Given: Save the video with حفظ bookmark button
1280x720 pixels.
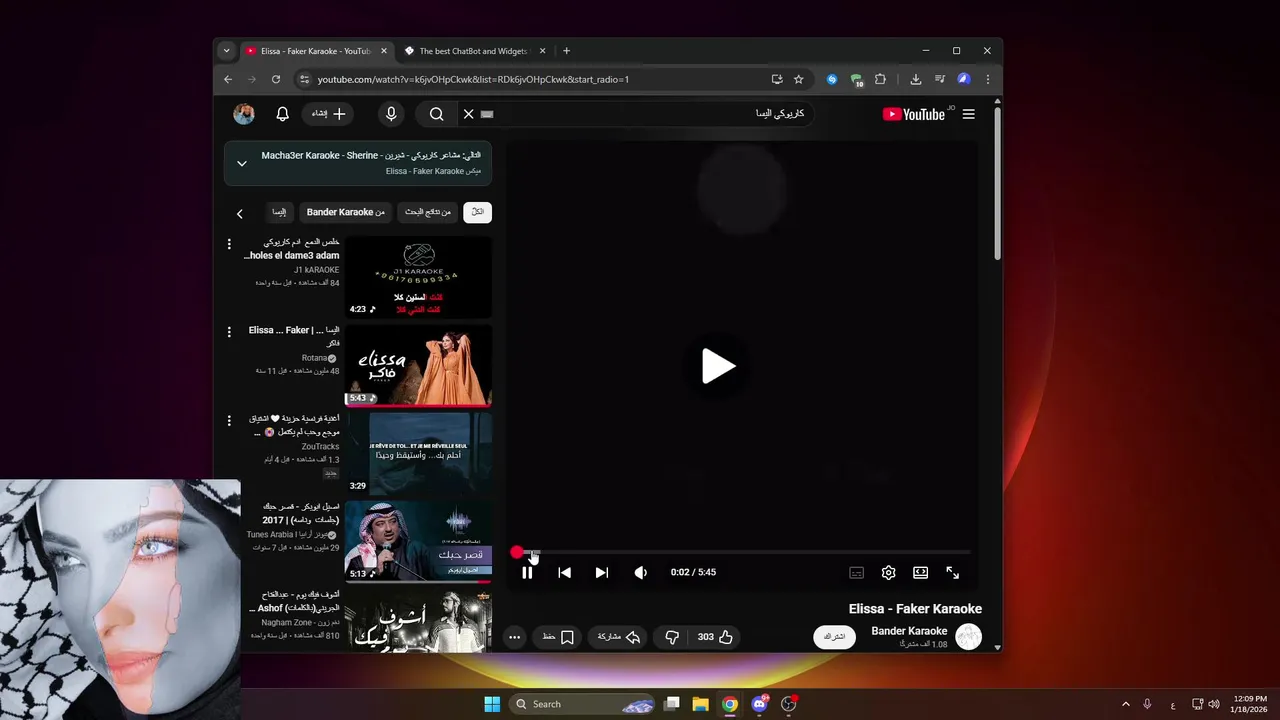Looking at the screenshot, I should point(558,637).
